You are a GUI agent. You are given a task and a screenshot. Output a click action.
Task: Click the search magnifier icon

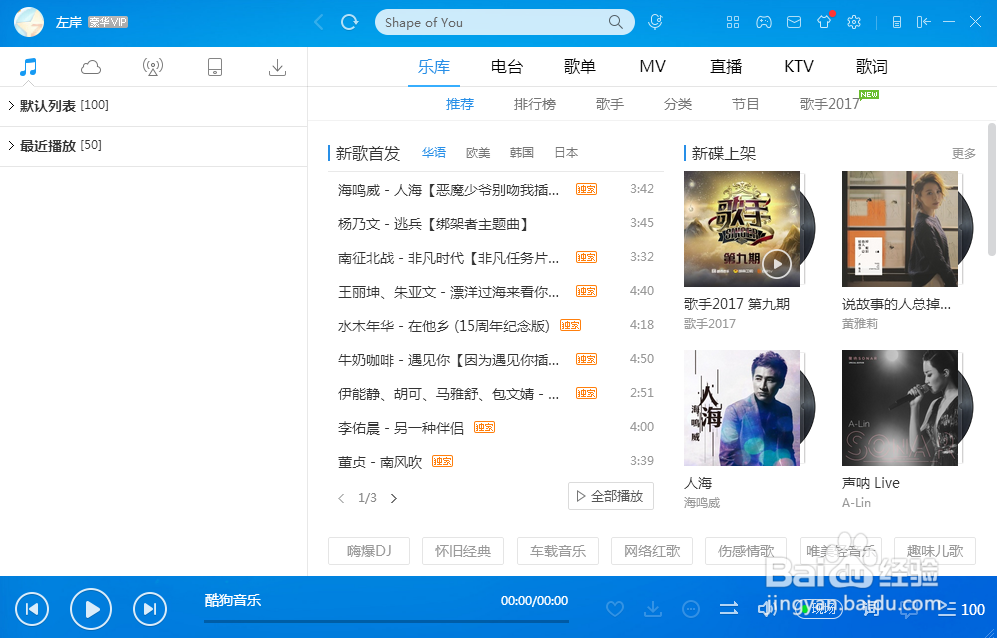[615, 22]
